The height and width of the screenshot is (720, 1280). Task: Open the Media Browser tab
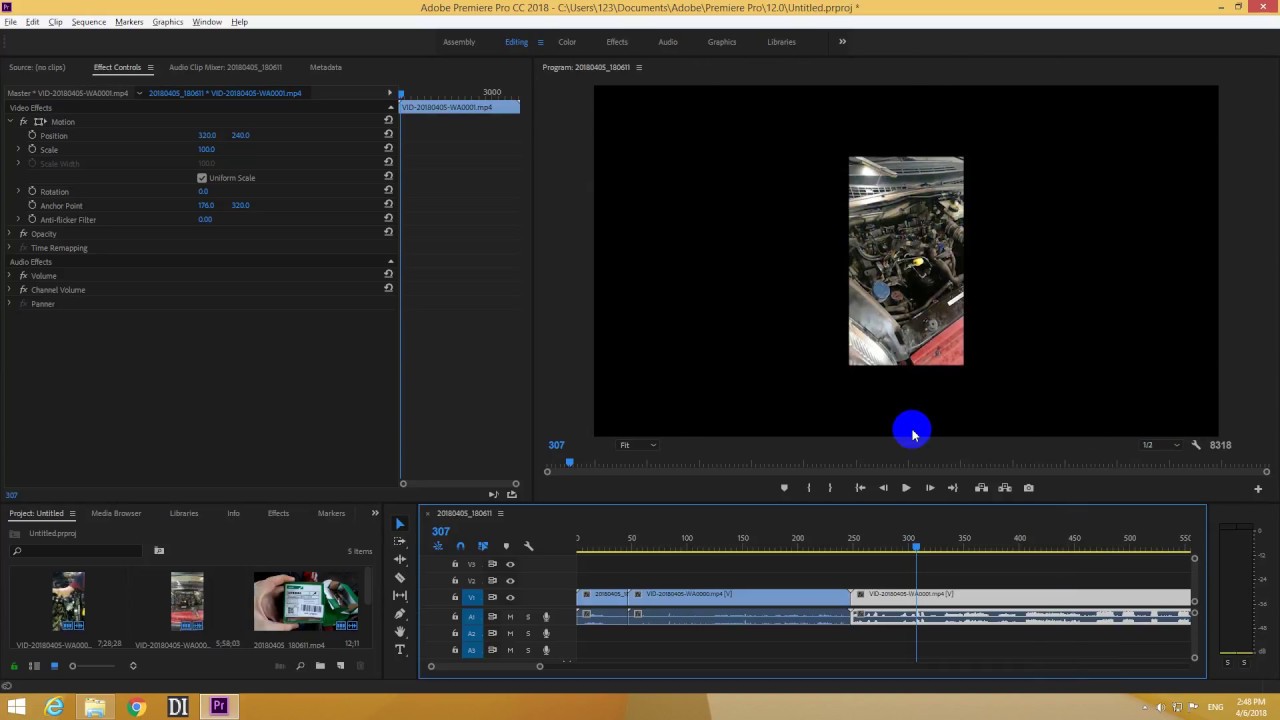(116, 513)
